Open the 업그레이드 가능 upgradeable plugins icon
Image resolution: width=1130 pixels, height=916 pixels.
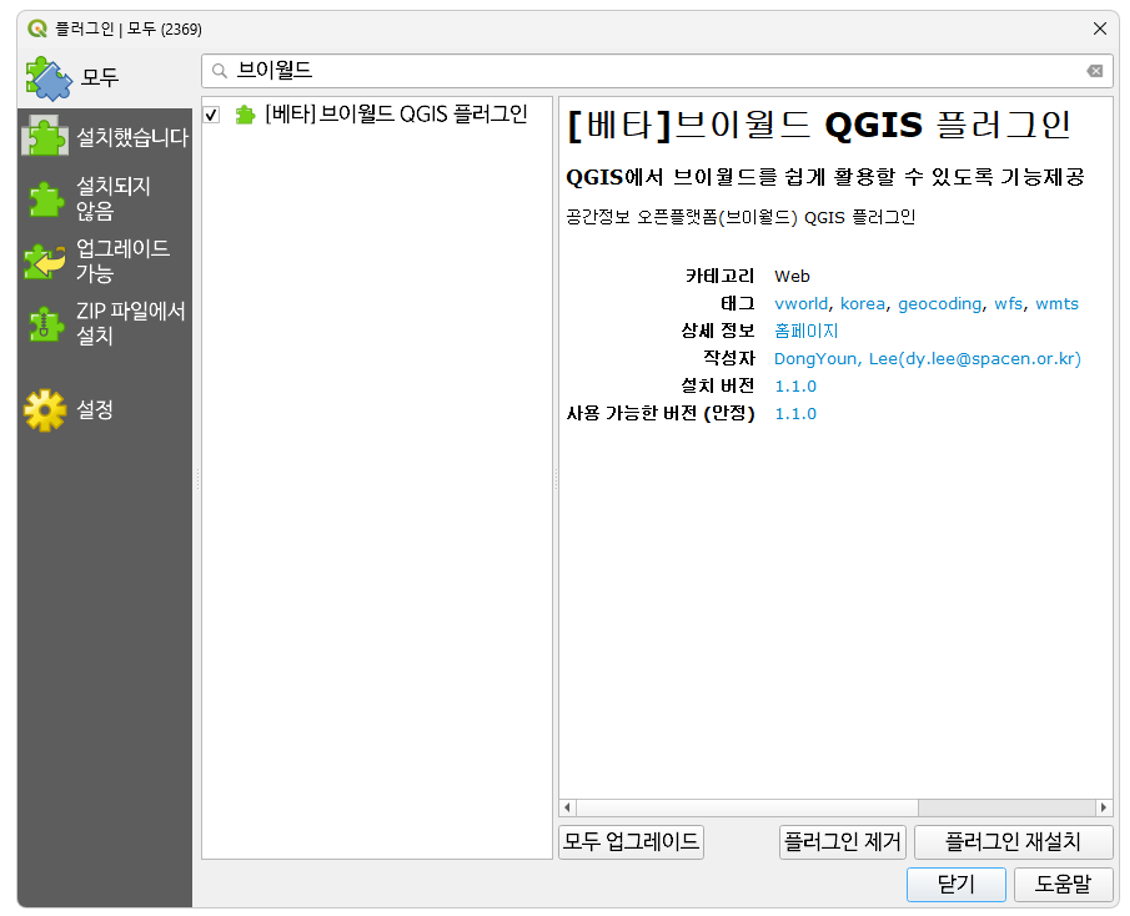[45, 261]
